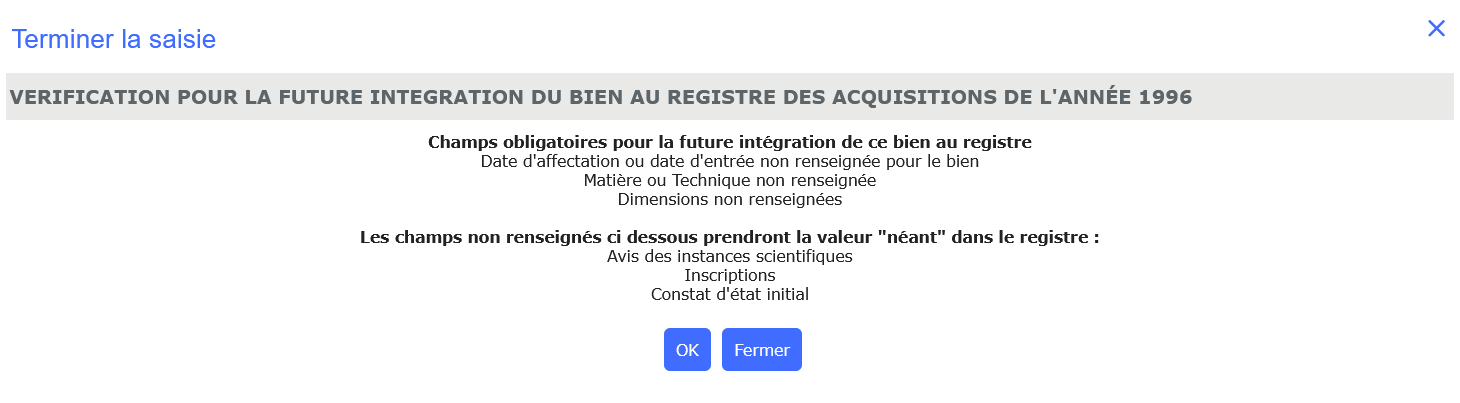Screen dimensions: 1460x403
Task: Close the dialog with the X icon
Action: tap(1436, 29)
